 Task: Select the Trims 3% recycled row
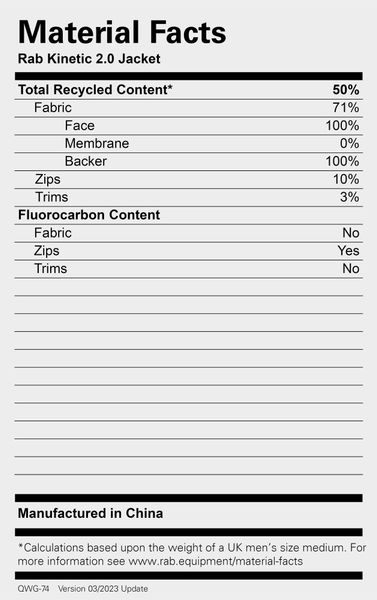tap(189, 197)
